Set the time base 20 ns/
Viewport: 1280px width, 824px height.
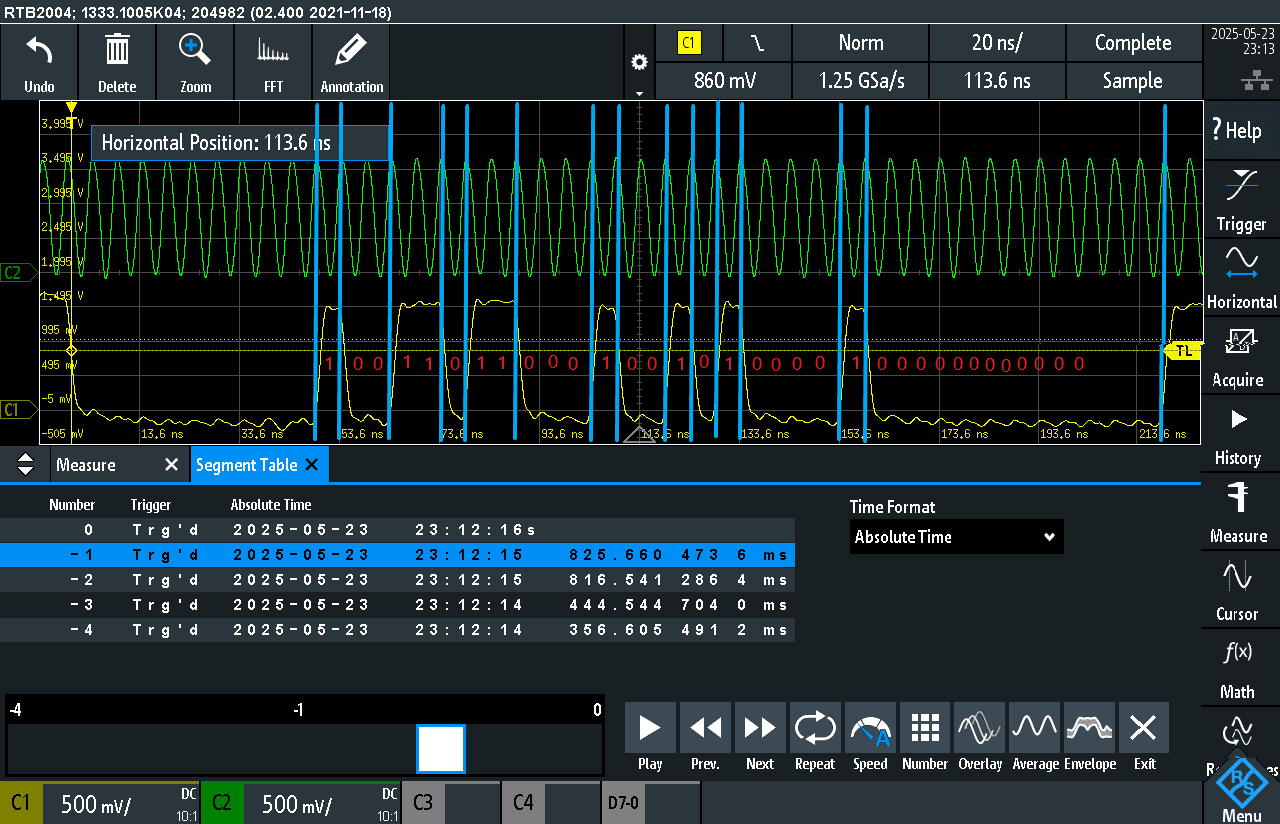coord(997,43)
